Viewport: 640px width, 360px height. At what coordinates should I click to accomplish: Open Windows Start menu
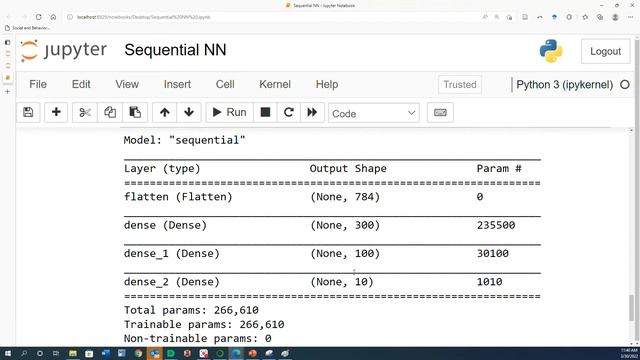[7, 353]
